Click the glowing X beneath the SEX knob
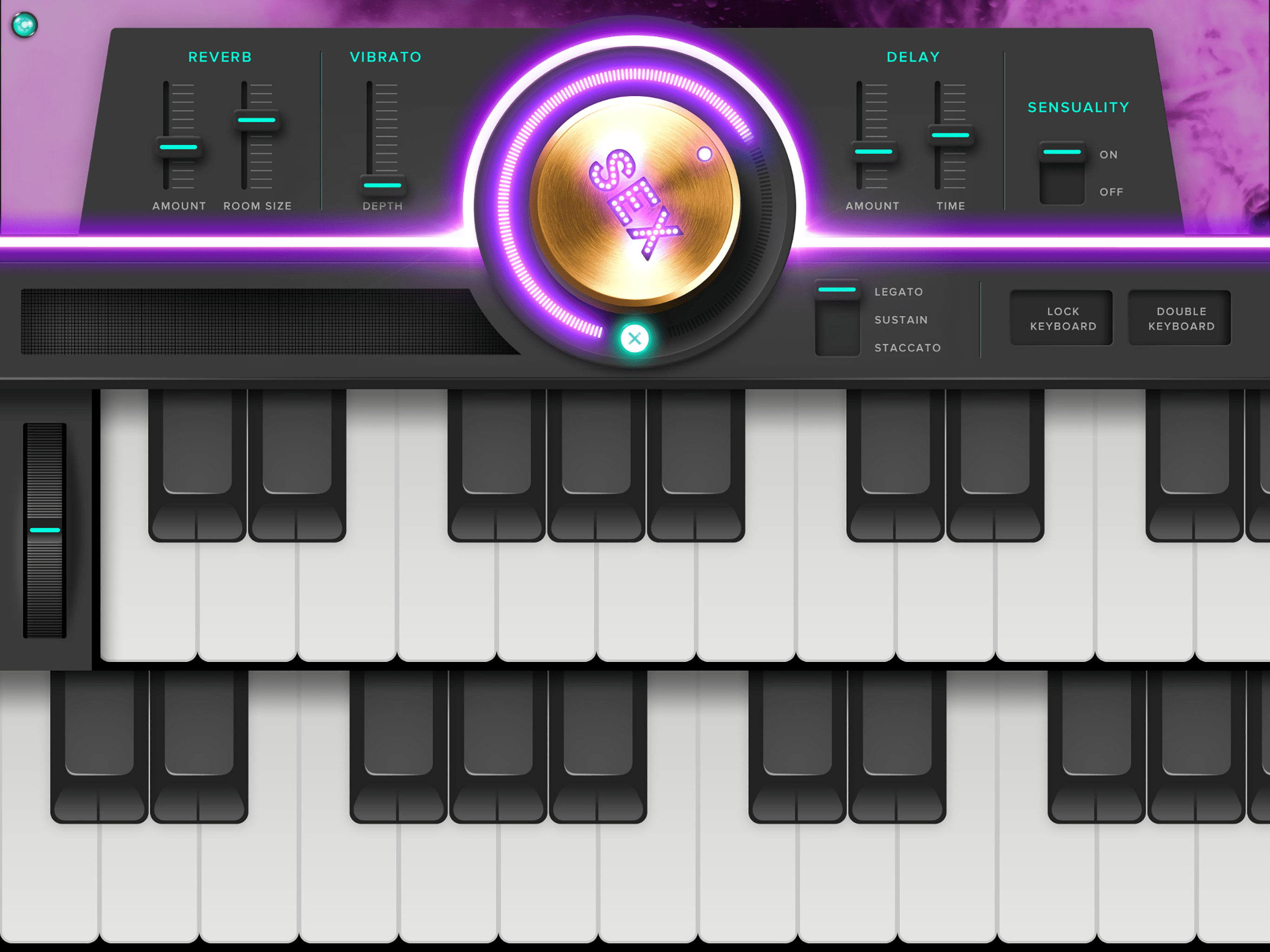 click(634, 339)
